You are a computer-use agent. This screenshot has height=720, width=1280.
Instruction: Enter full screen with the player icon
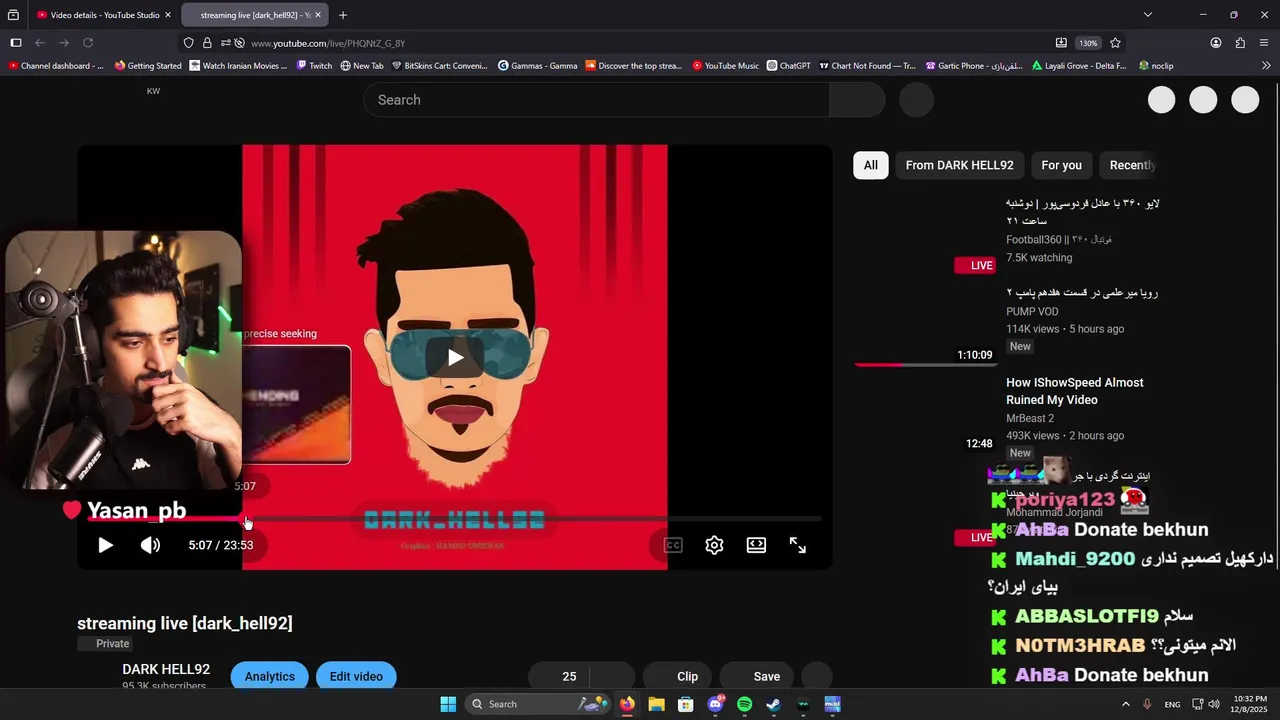click(798, 545)
